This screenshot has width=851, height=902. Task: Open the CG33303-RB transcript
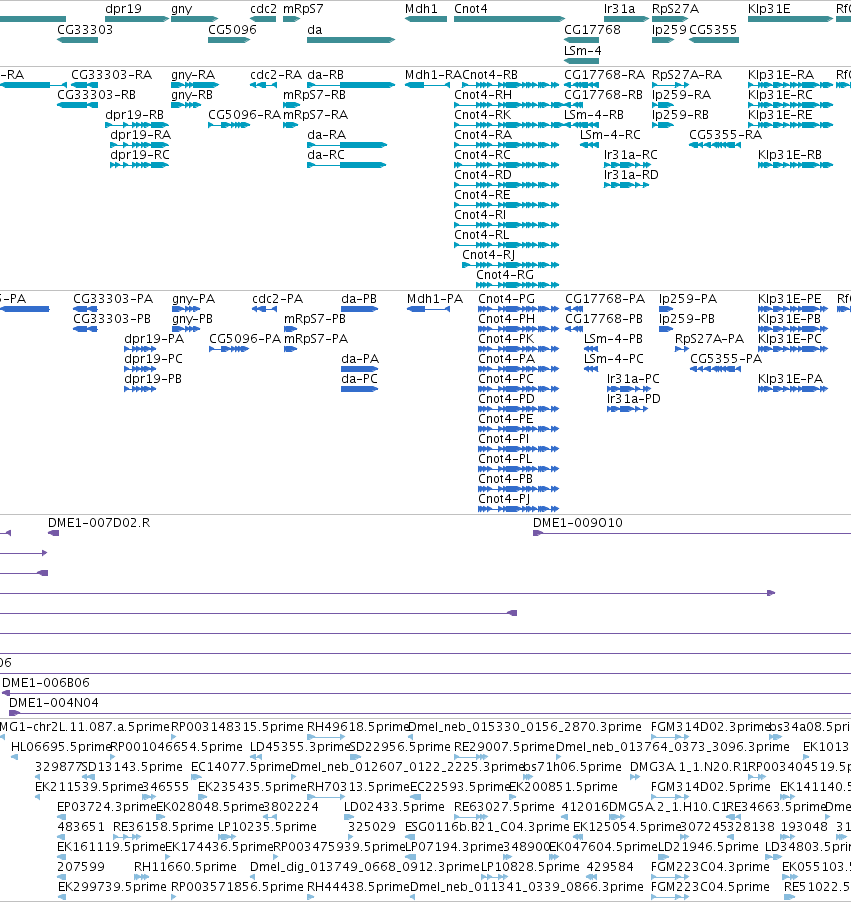tap(77, 105)
